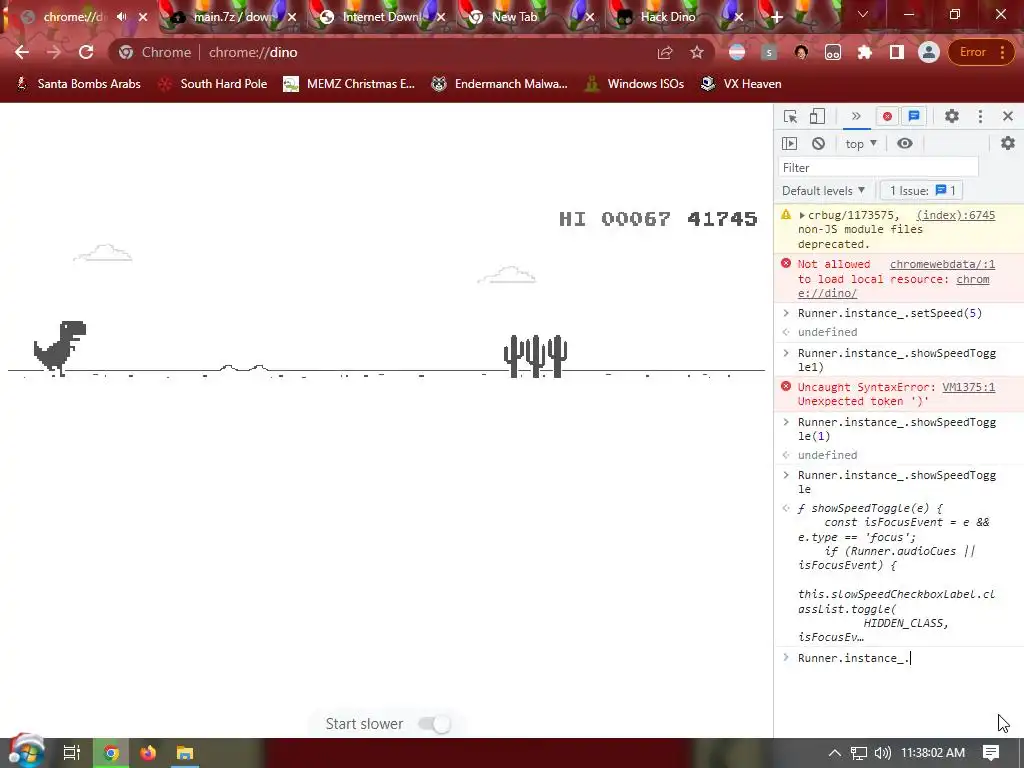Go back to the previous page
Screen dimensions: 1024x768
click(22, 52)
